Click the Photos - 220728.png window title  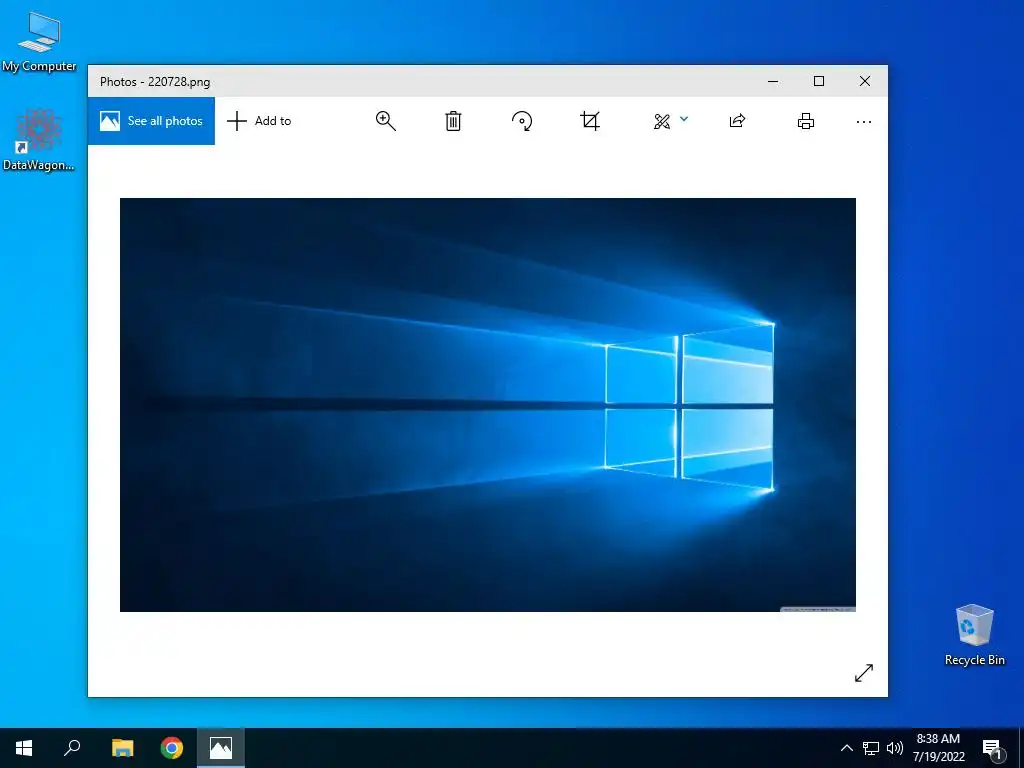[155, 82]
